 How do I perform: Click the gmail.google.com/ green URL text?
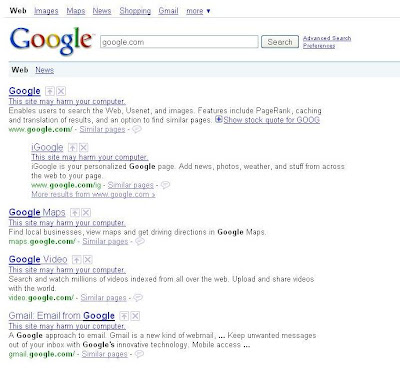[x=42, y=354]
